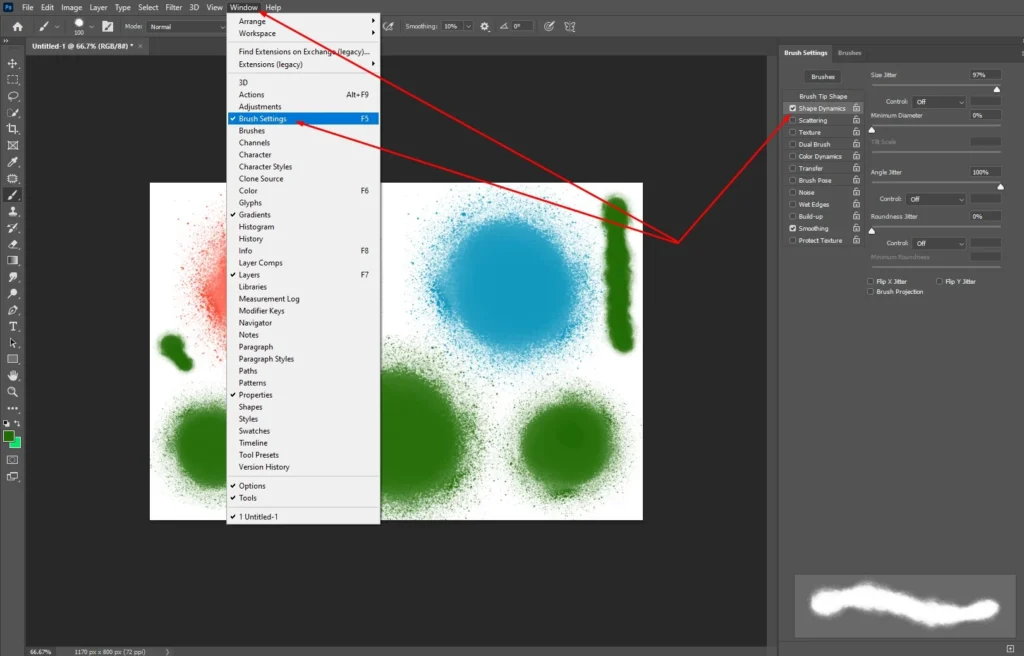Select the Gradient tool
Viewport: 1024px width, 656px height.
(12, 260)
